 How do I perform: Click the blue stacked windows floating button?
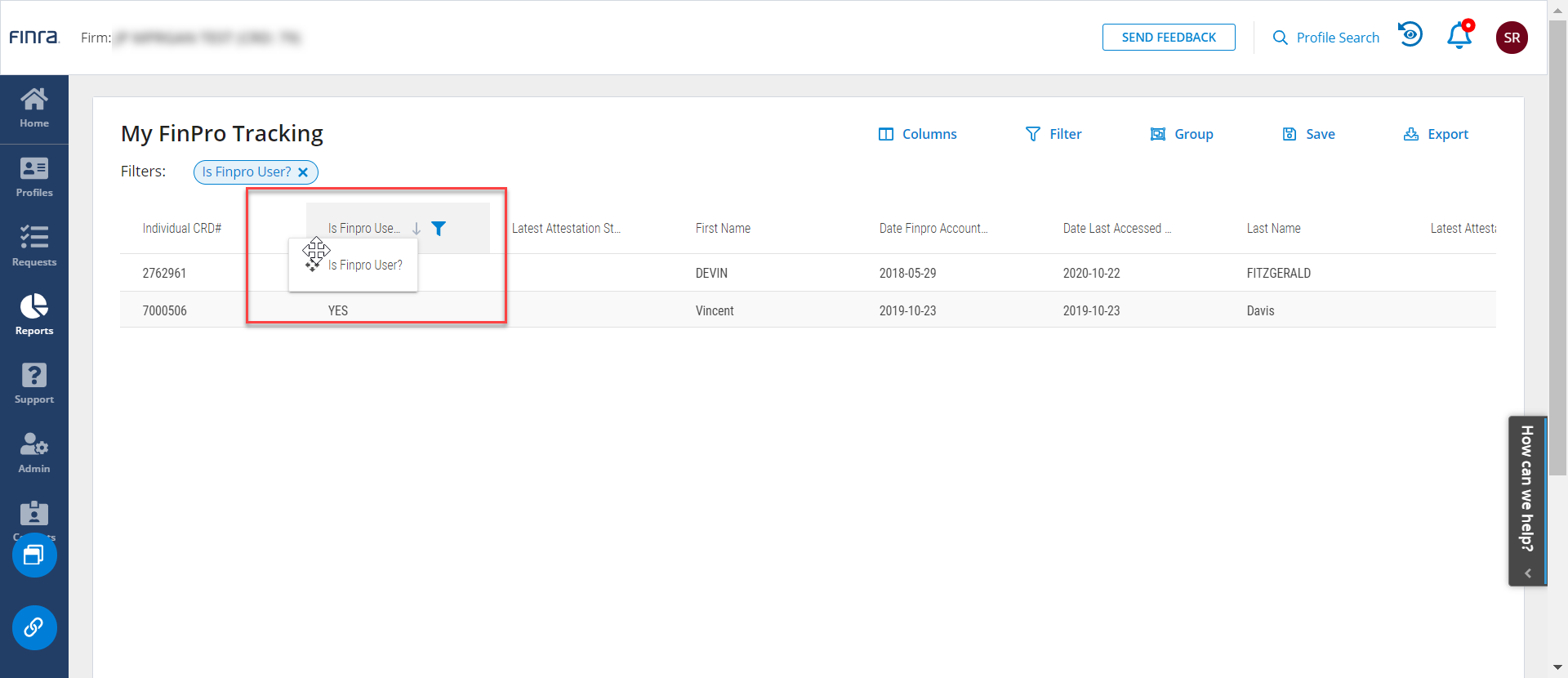pyautogui.click(x=34, y=555)
